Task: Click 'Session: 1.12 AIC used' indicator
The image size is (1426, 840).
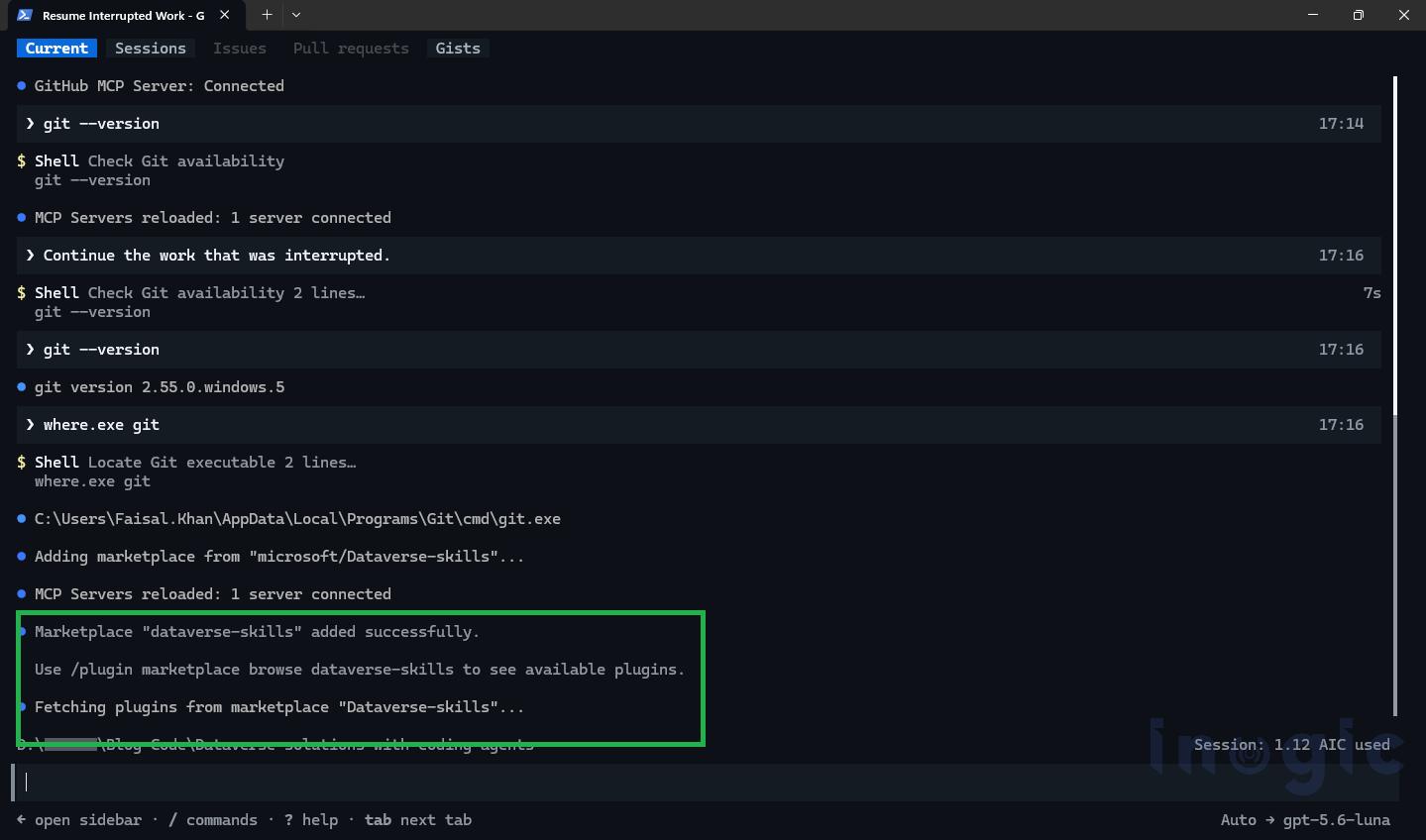Action: click(1291, 744)
